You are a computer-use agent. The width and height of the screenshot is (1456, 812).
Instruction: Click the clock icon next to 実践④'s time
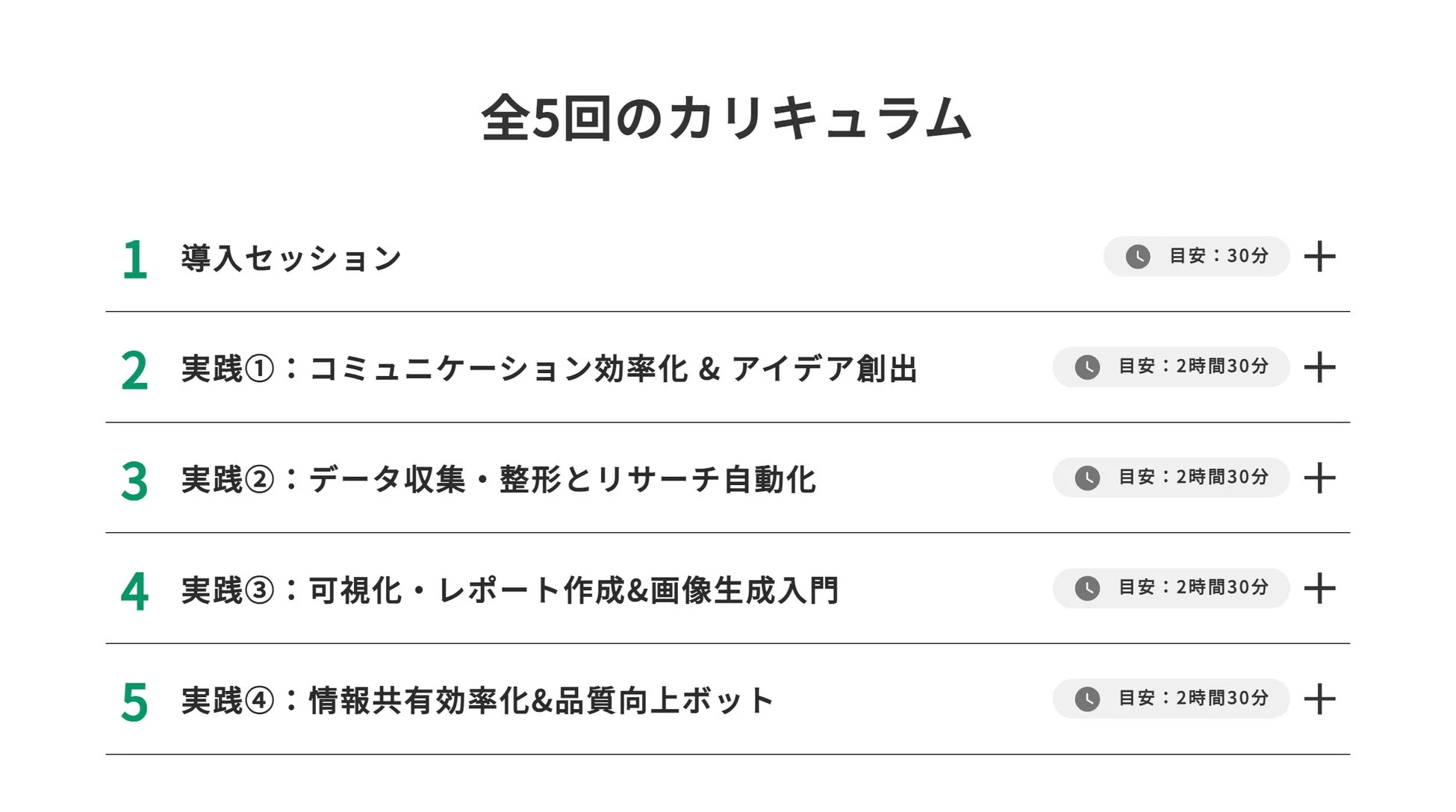point(1086,699)
